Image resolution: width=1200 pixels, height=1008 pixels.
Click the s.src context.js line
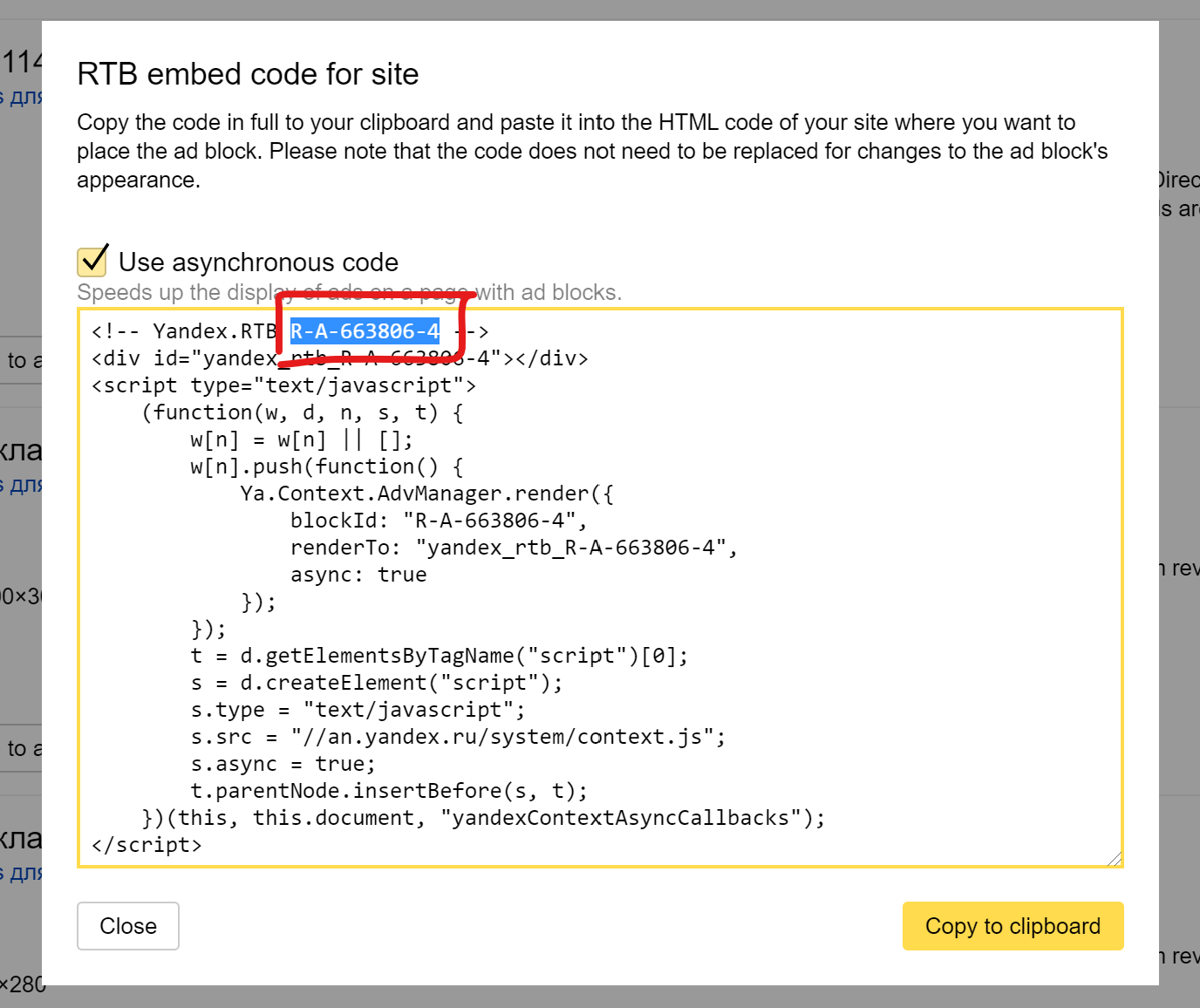459,737
